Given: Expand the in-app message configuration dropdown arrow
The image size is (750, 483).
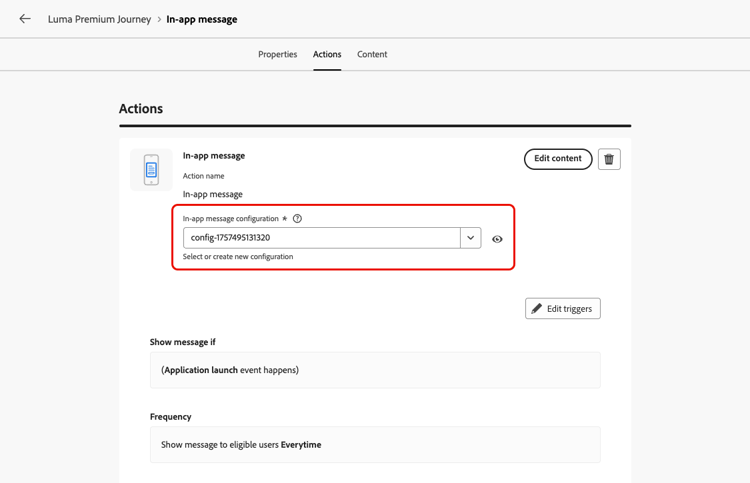Looking at the screenshot, I should coord(470,238).
